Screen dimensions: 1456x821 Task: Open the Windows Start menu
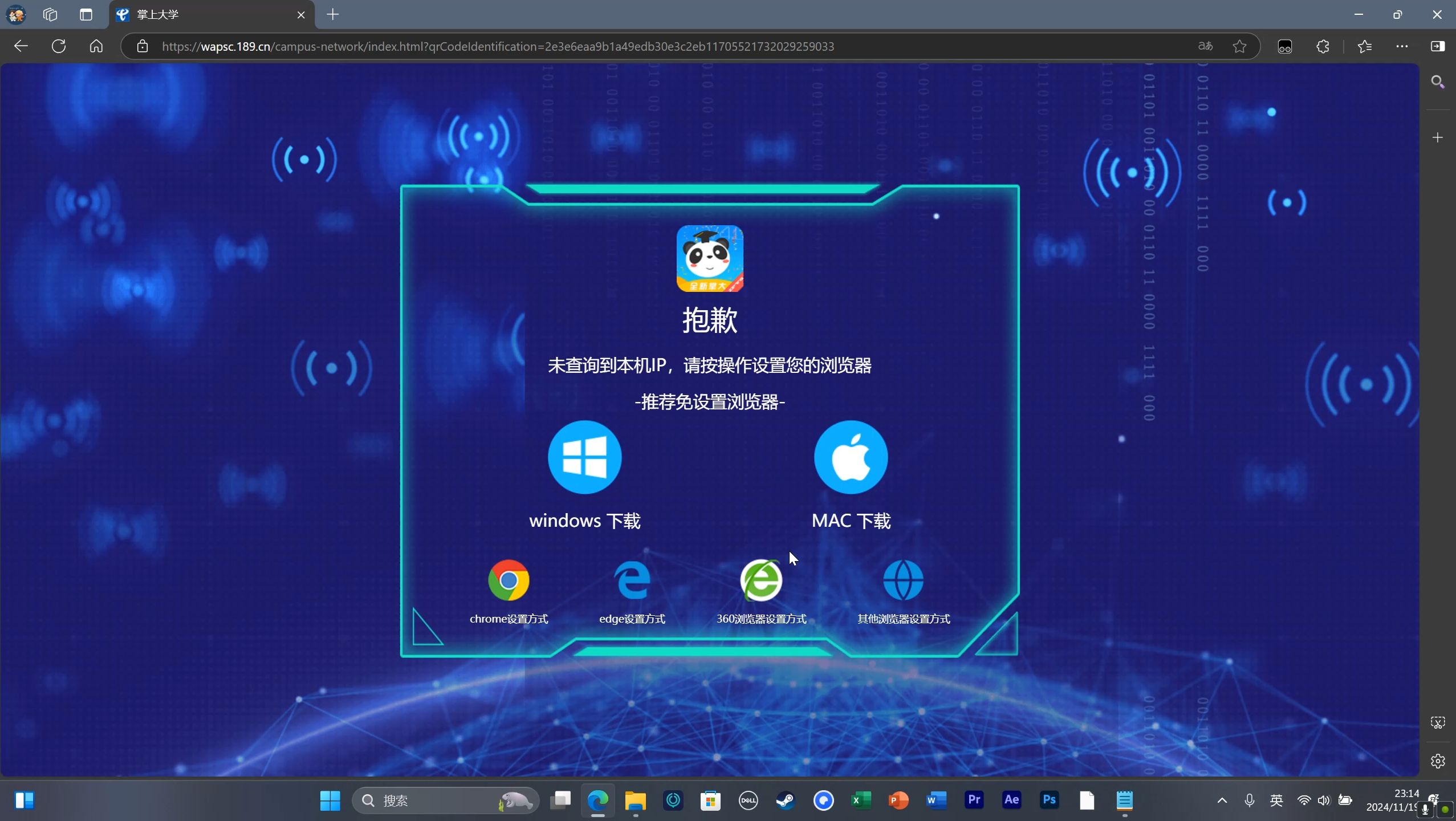click(x=330, y=800)
